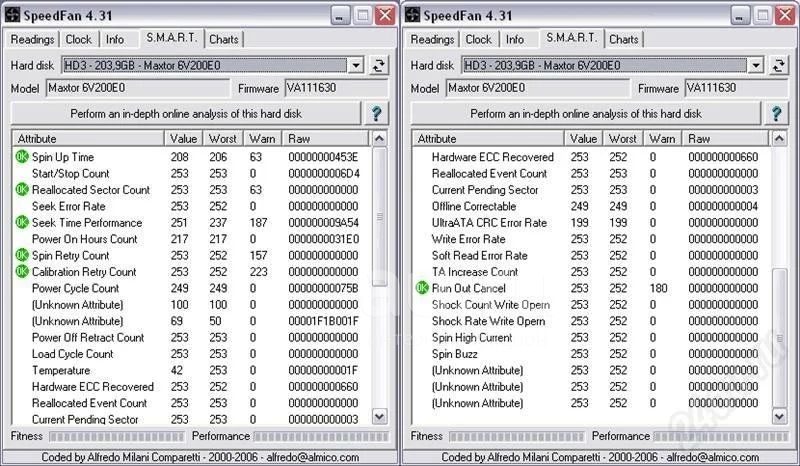Click the question mark help icon in left window

[x=377, y=113]
